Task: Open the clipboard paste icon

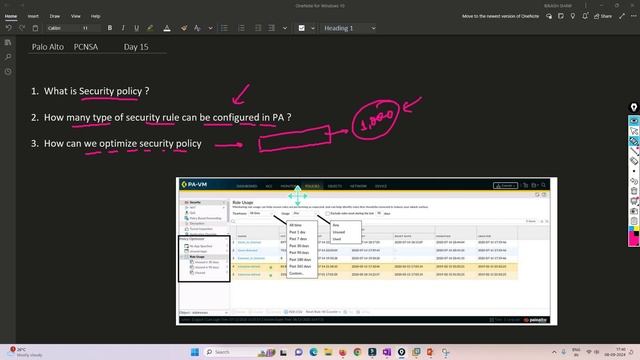Action: [x=36, y=28]
